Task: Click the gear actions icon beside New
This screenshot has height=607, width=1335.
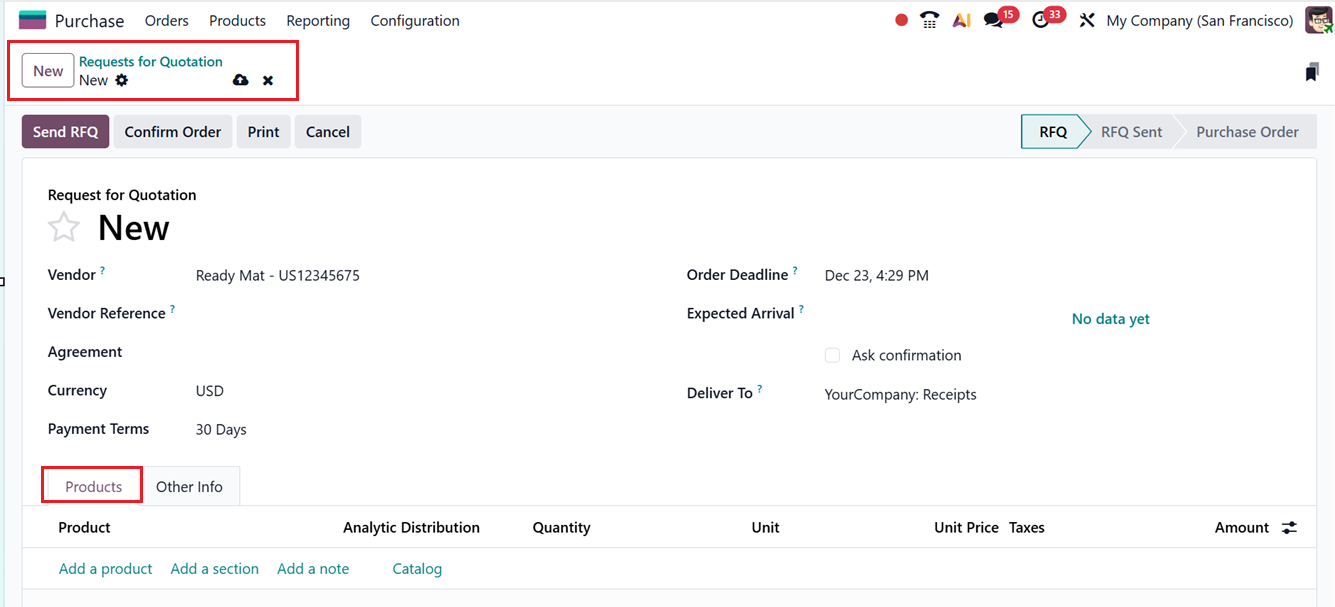Action: point(122,80)
